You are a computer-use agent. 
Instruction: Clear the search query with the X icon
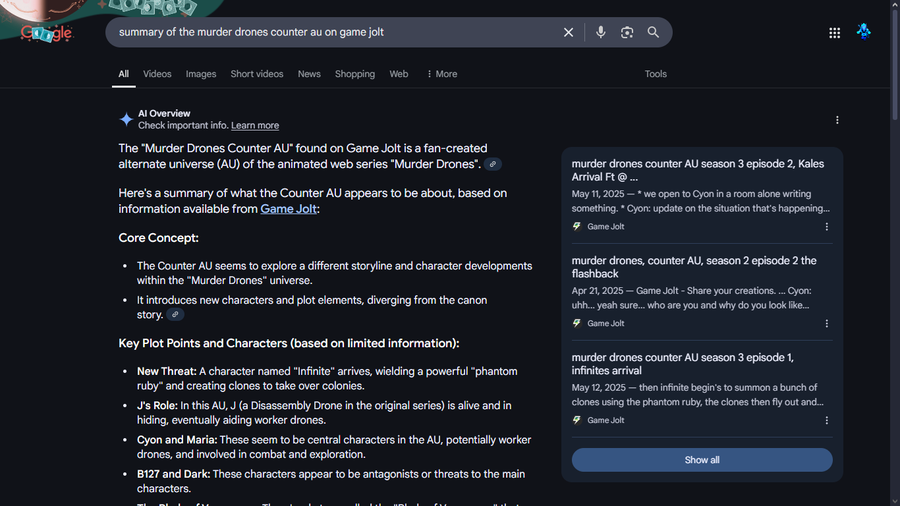click(568, 32)
